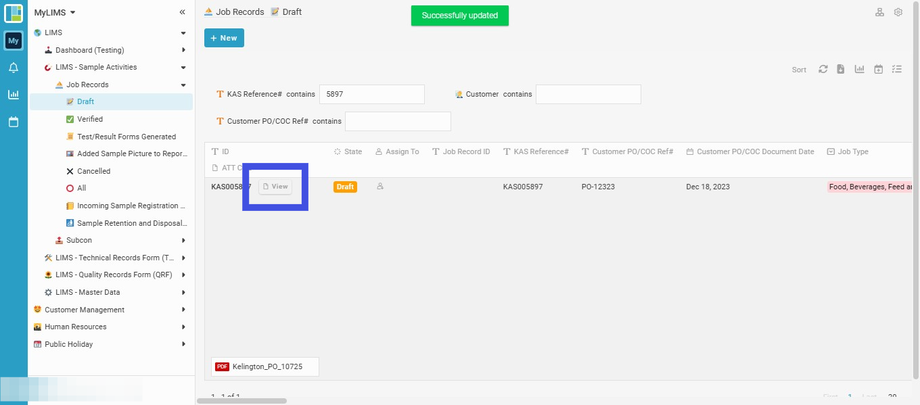Viewport: 920px width, 405px height.
Task: Export records with the file download icon
Action: [x=841, y=69]
